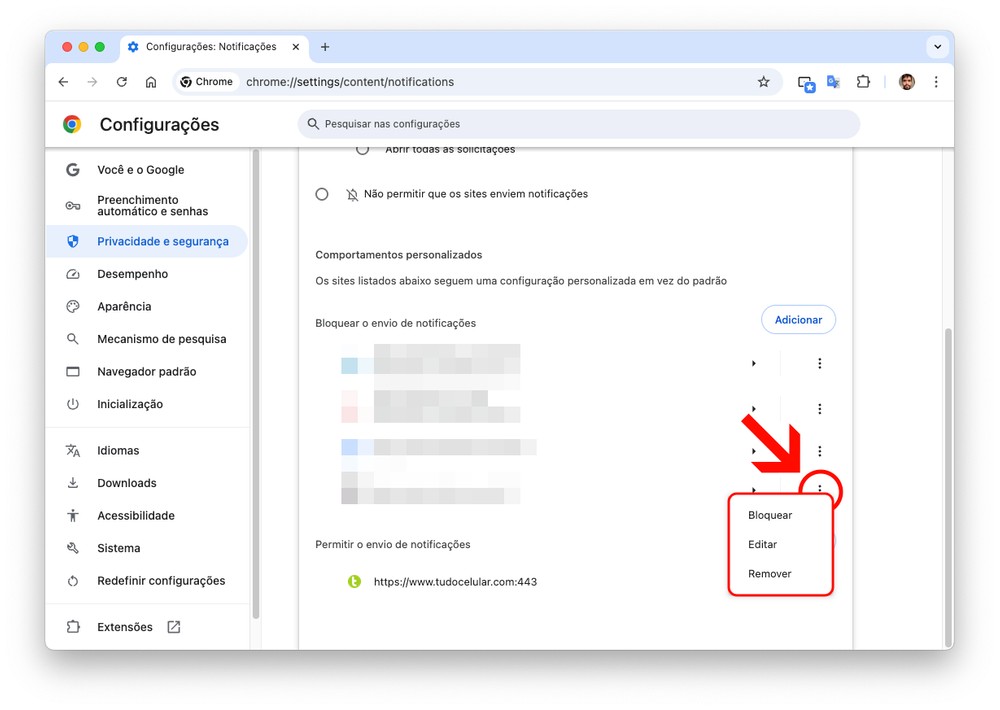Open the Extensions puzzle icon in toolbar

[x=863, y=82]
